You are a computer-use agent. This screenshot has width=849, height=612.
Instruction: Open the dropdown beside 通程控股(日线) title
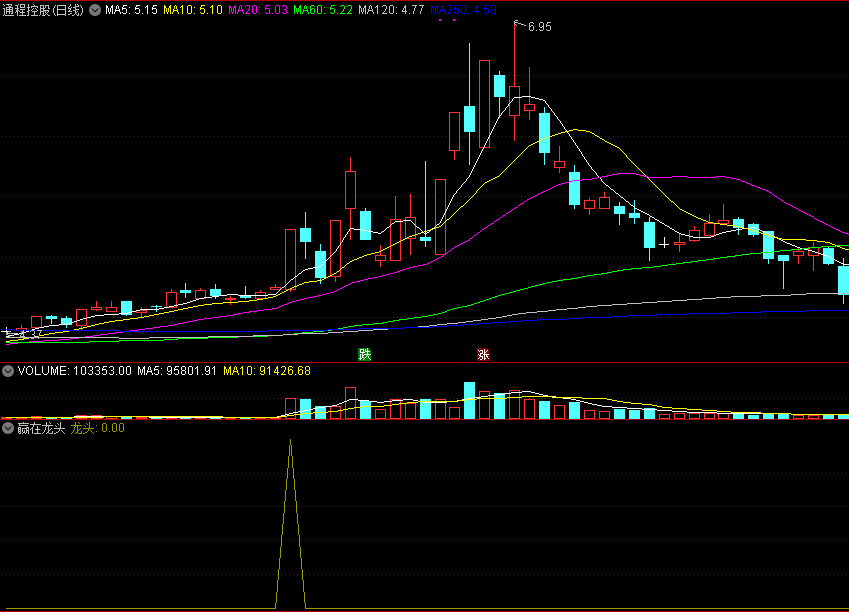click(95, 10)
